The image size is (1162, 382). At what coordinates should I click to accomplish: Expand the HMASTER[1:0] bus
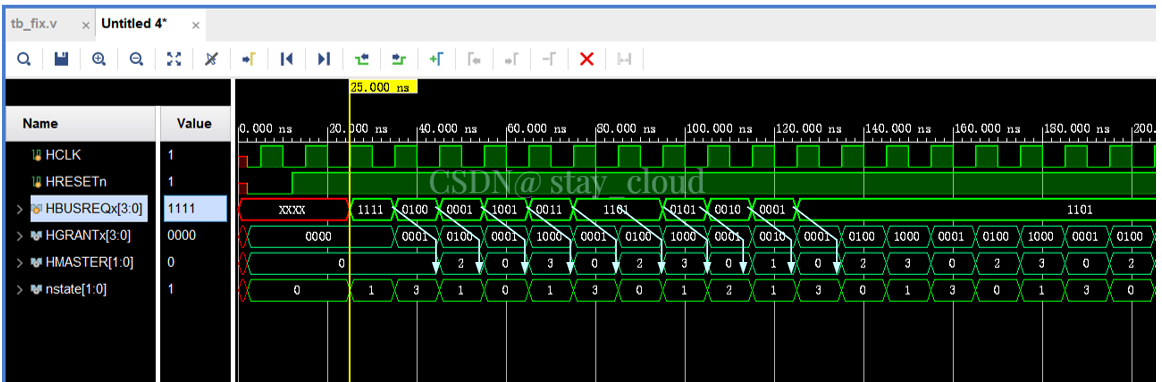[19, 263]
